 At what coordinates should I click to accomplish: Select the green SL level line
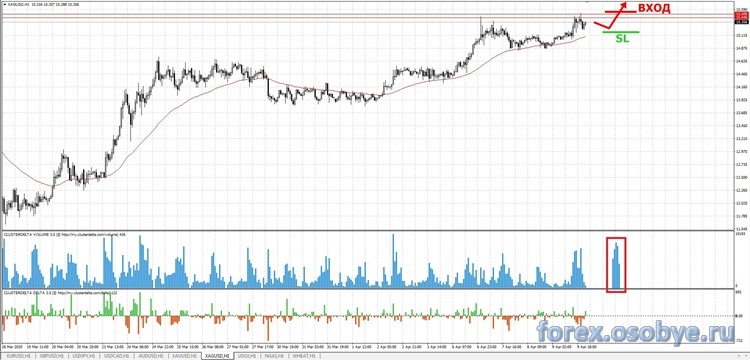tap(621, 32)
